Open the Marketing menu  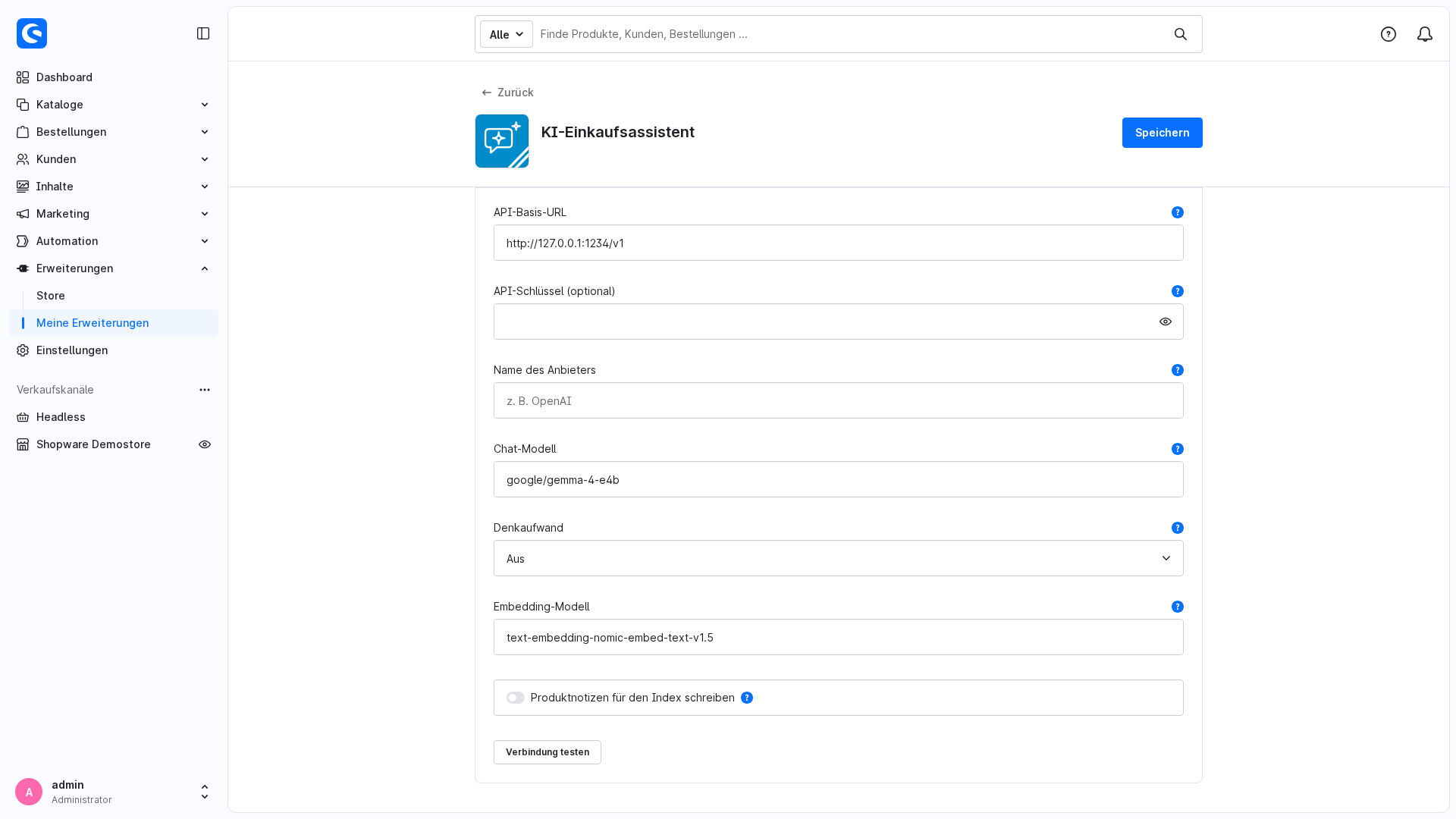[114, 214]
